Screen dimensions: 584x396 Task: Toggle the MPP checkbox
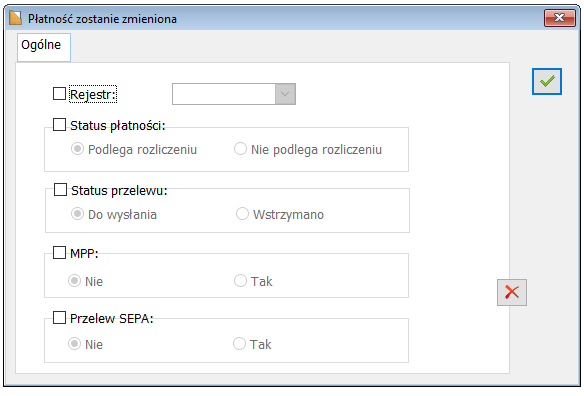pos(59,252)
